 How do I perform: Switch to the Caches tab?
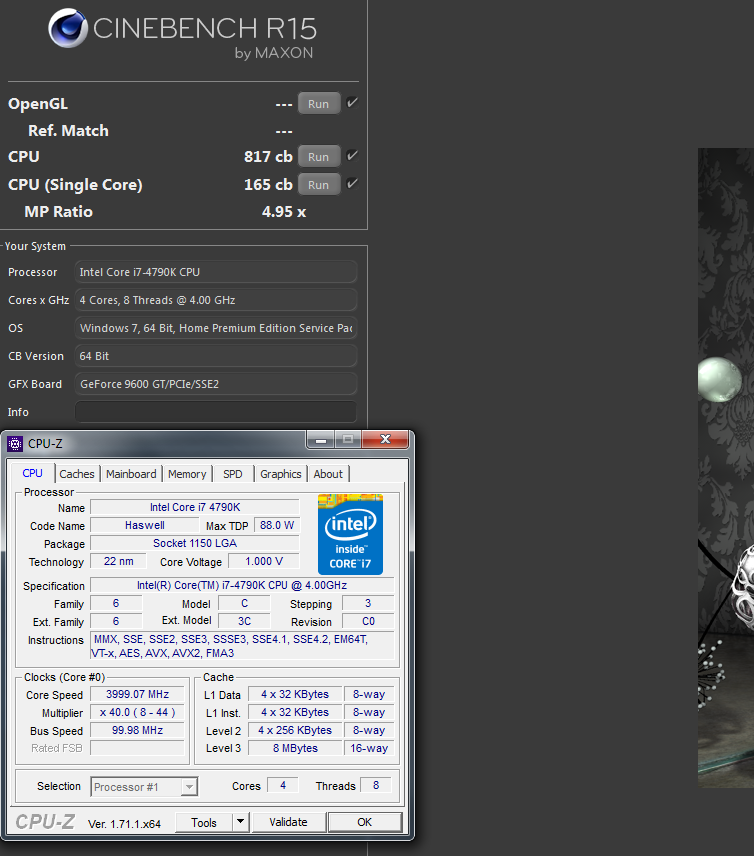click(77, 474)
